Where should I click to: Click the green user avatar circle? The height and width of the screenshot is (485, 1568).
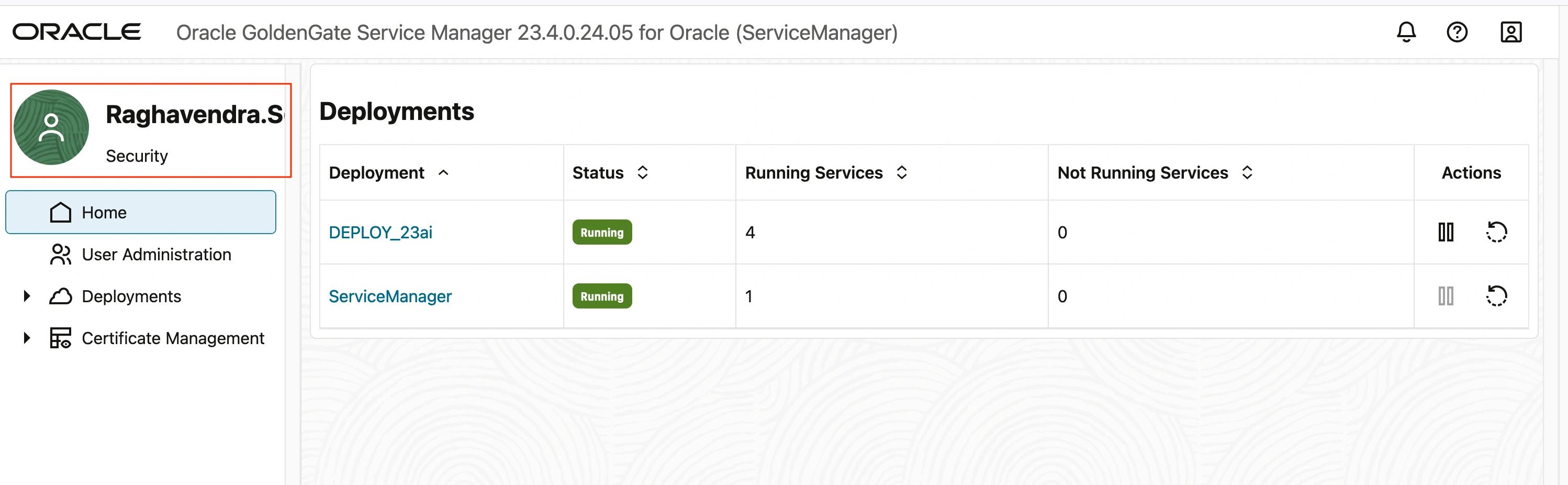51,127
